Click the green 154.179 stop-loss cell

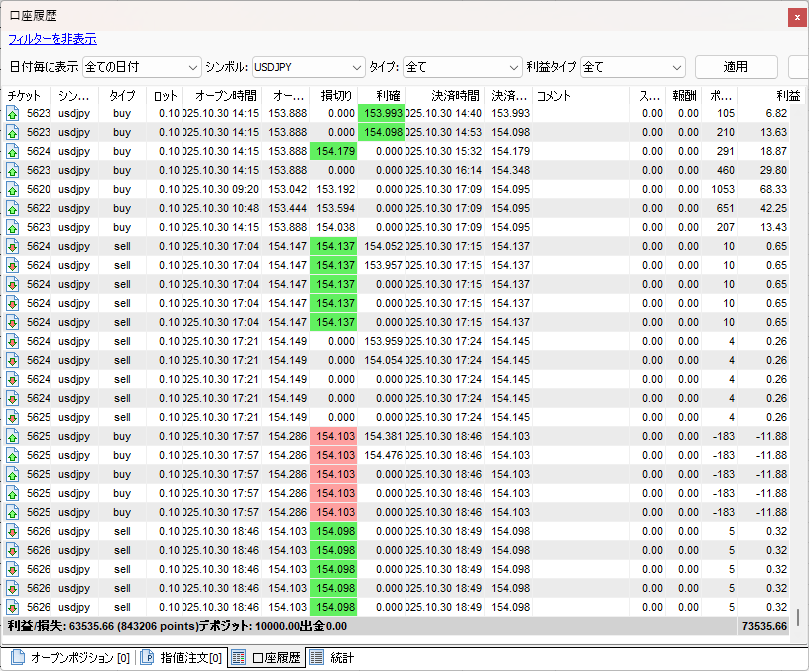(334, 151)
